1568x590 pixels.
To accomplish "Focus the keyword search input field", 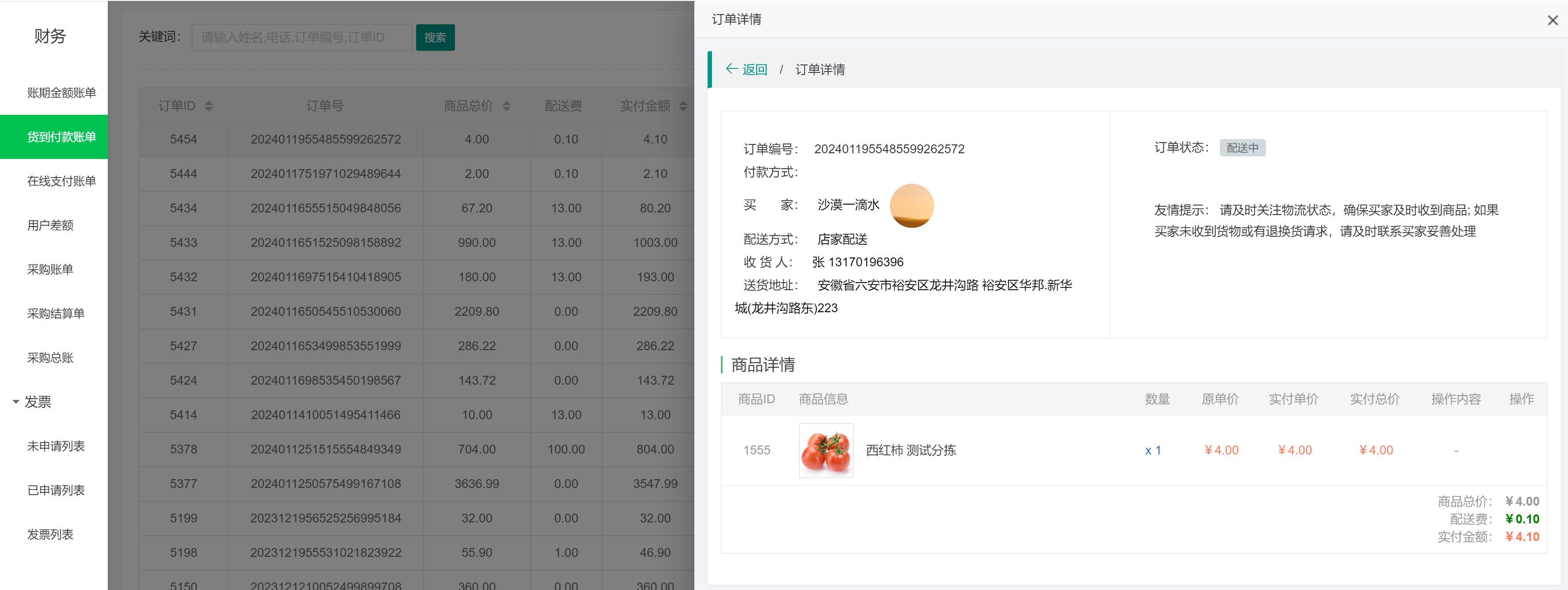I will [301, 38].
